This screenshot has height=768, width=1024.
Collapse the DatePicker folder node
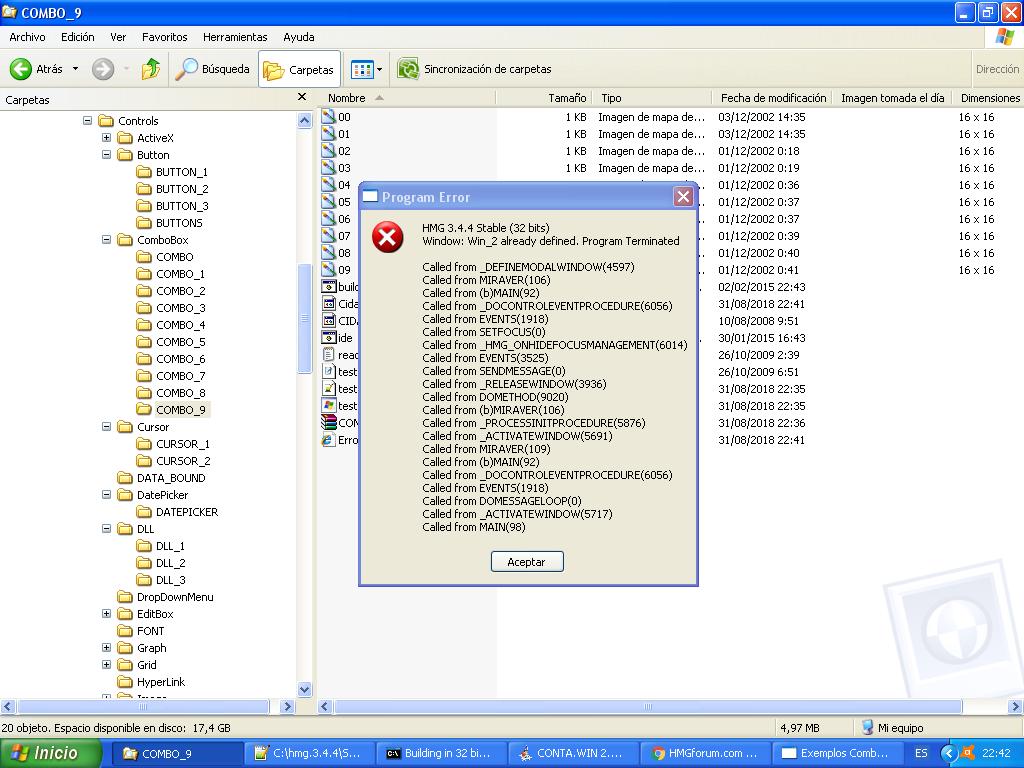pos(106,494)
